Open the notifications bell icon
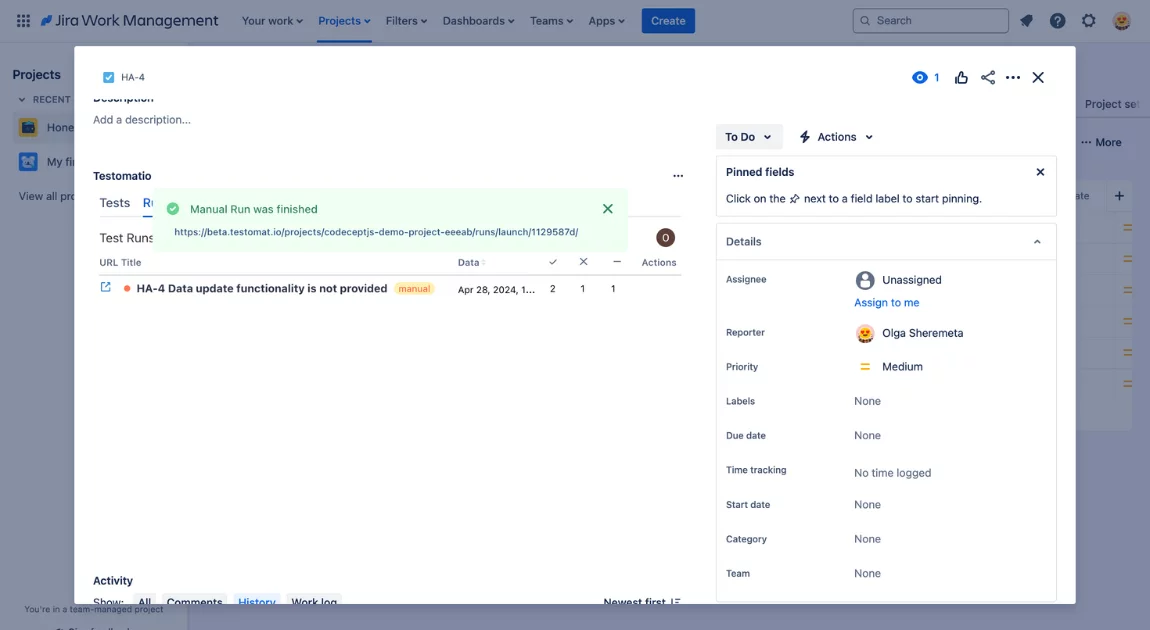The image size is (1150, 630). tap(1026, 21)
